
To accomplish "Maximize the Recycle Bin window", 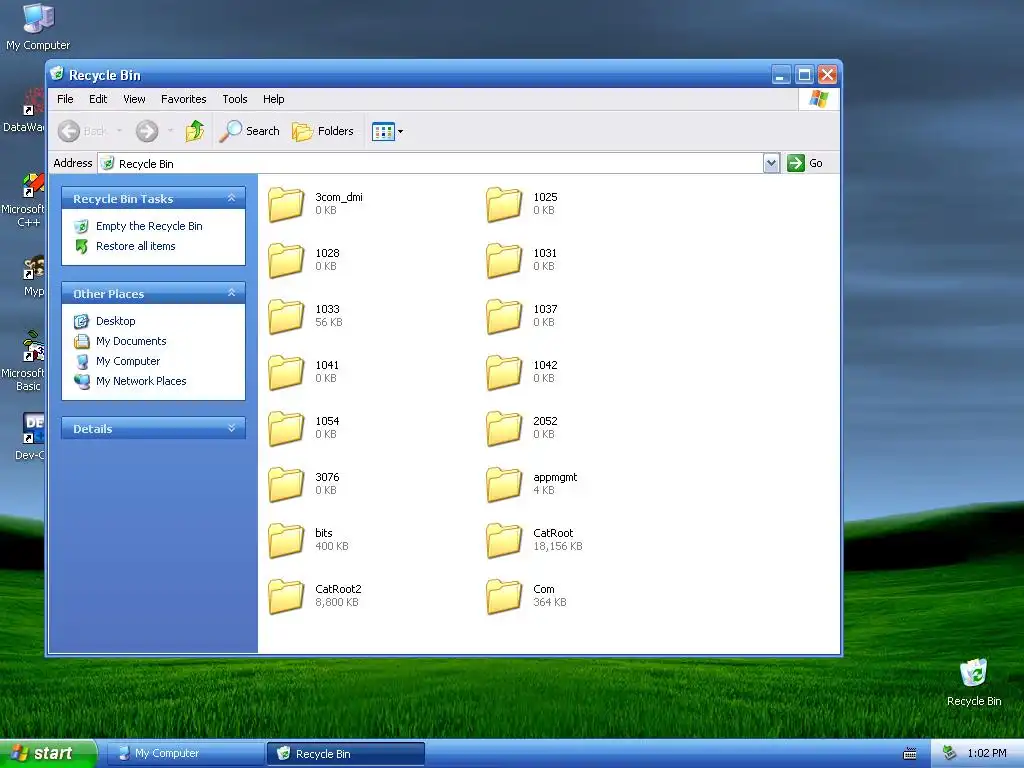I will (x=804, y=74).
